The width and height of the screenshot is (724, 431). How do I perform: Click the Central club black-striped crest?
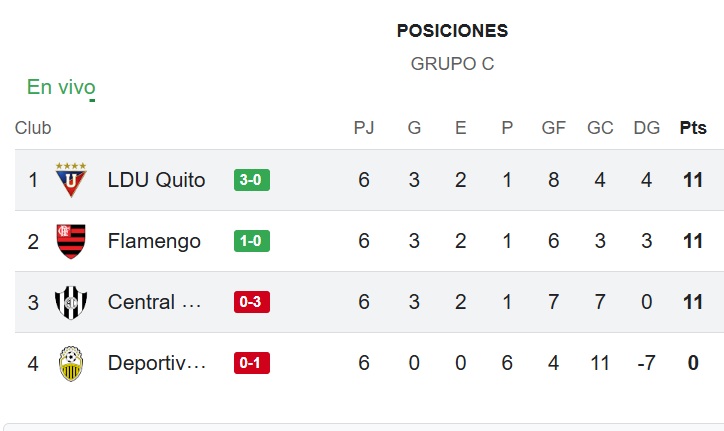tap(71, 302)
